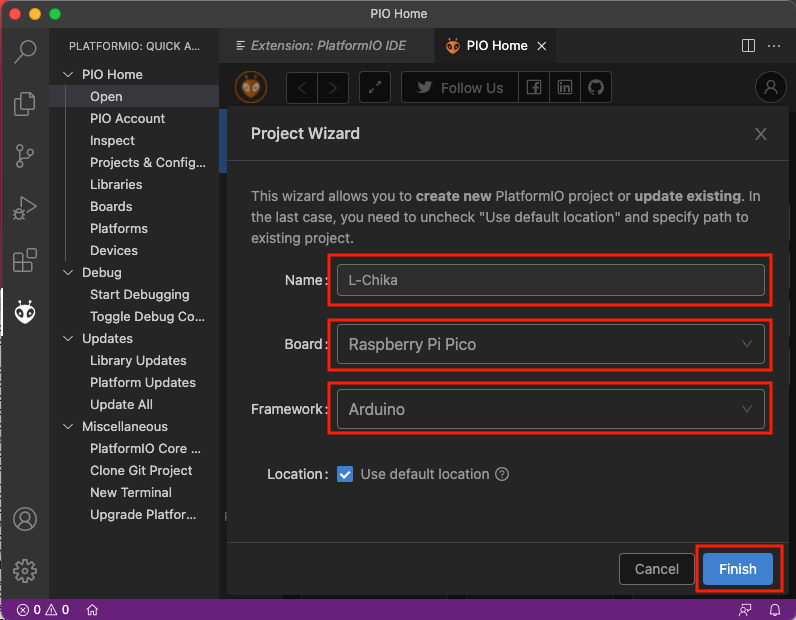Open the Manage gear icon
The height and width of the screenshot is (620, 796).
25,570
